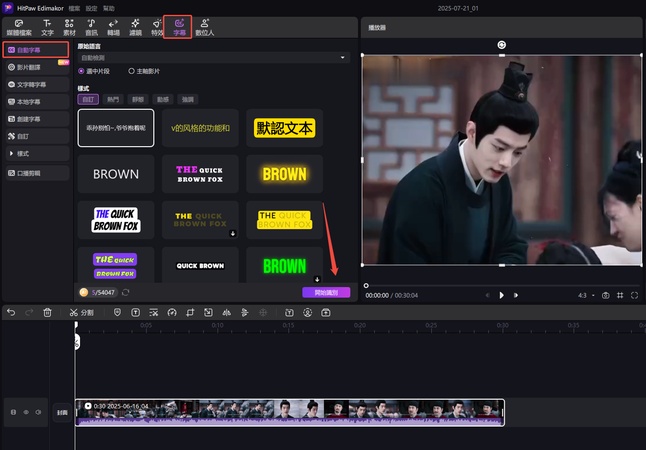Open 自動字幕 in the sidebar
The height and width of the screenshot is (450, 646).
[36, 49]
